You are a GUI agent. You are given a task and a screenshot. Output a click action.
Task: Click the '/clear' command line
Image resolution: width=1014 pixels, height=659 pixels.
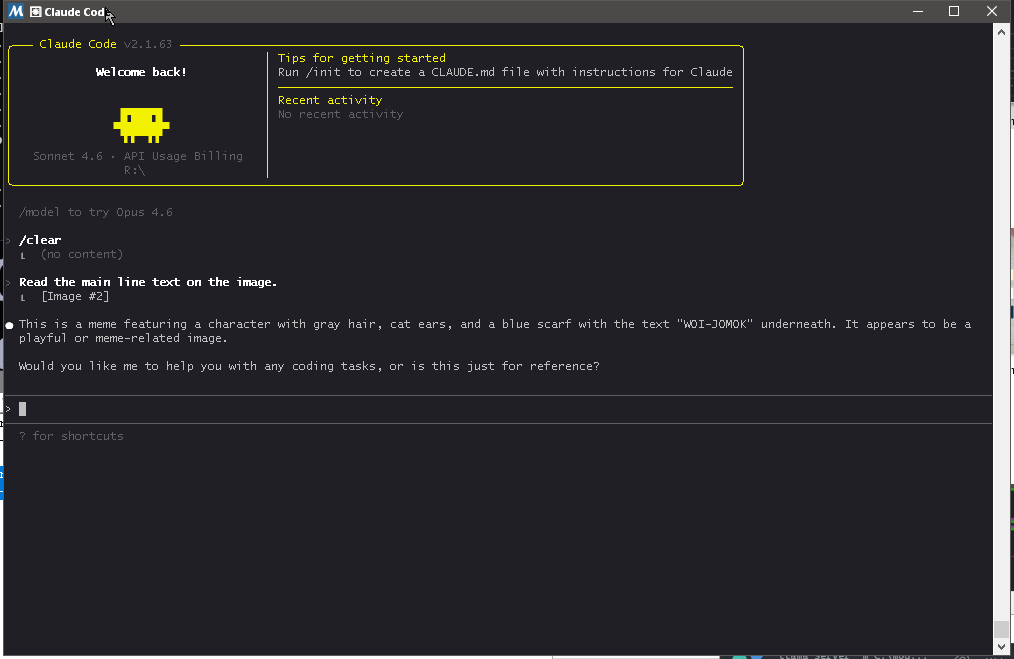click(x=40, y=240)
